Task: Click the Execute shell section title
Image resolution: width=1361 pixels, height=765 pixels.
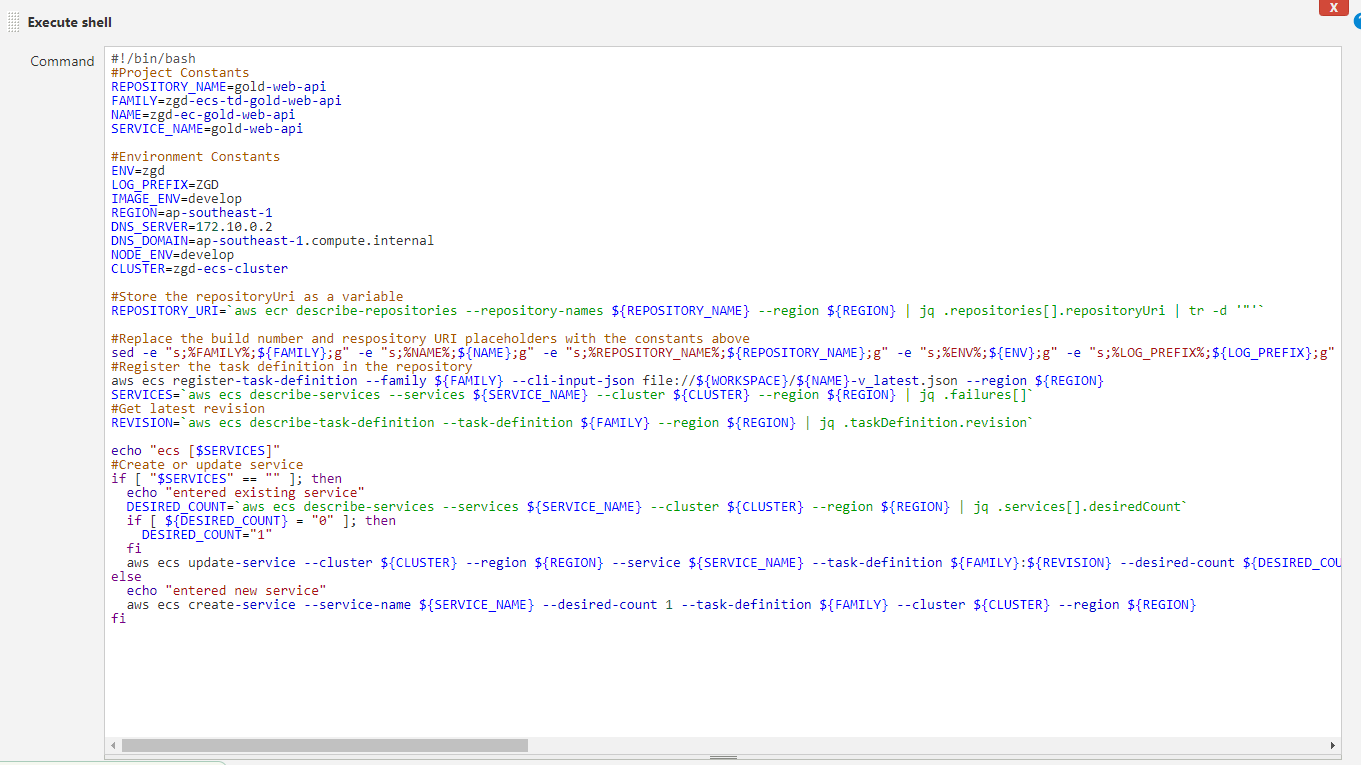Action: click(x=69, y=22)
